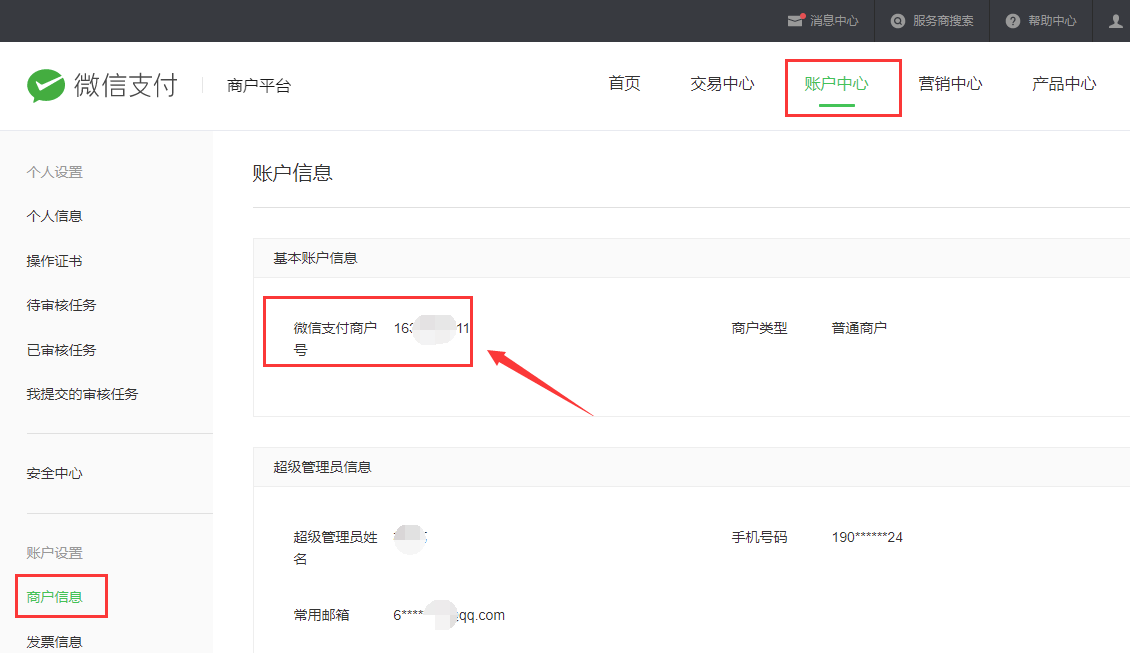Screen dimensions: 1130x653
Task: Open 个人信息 in the sidebar
Action: (x=54, y=216)
